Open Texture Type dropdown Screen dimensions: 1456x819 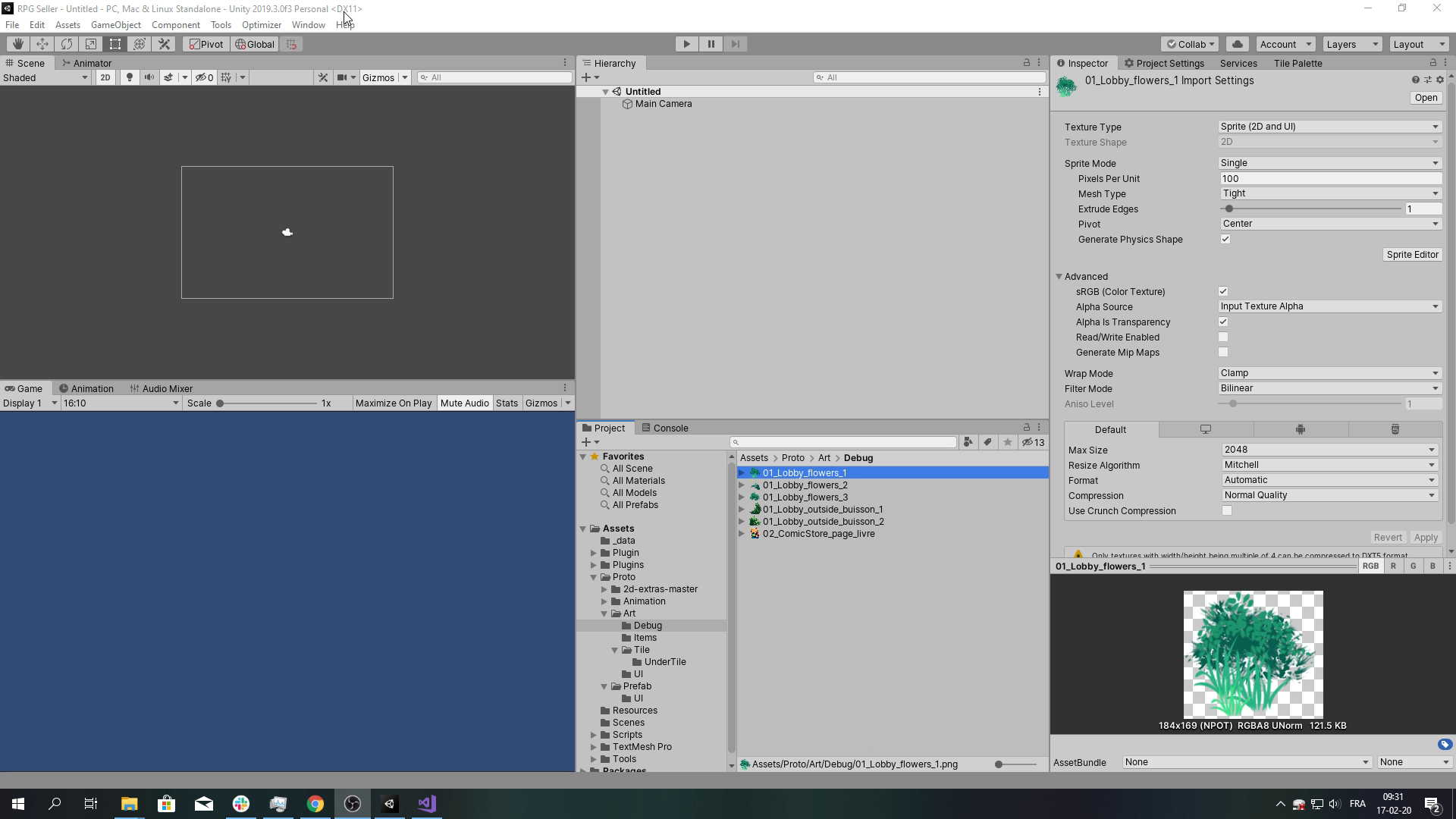tap(1330, 126)
